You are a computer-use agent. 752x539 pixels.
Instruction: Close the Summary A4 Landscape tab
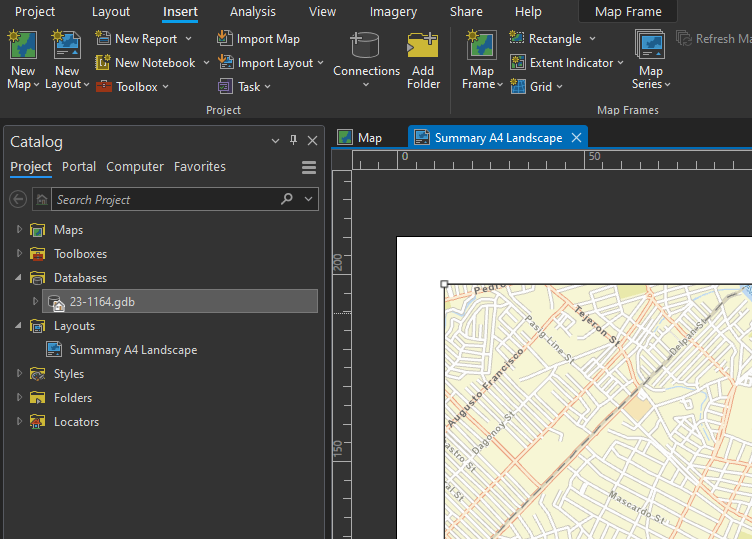pos(576,138)
